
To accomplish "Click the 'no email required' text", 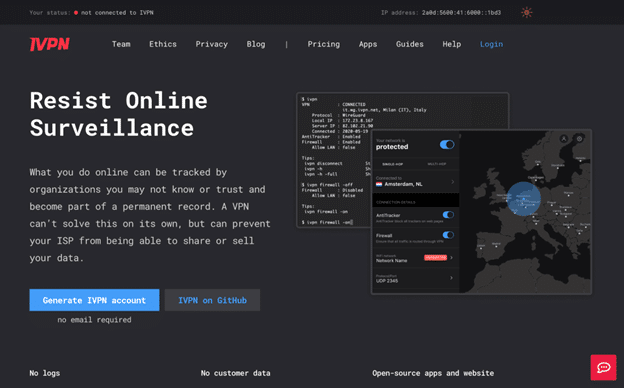I will pyautogui.click(x=94, y=320).
